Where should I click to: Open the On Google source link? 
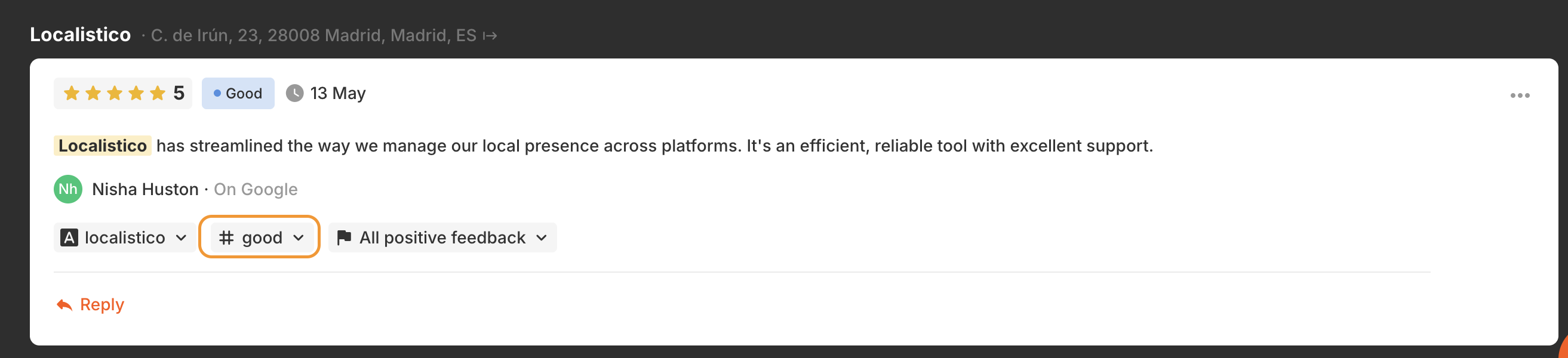pyautogui.click(x=256, y=189)
